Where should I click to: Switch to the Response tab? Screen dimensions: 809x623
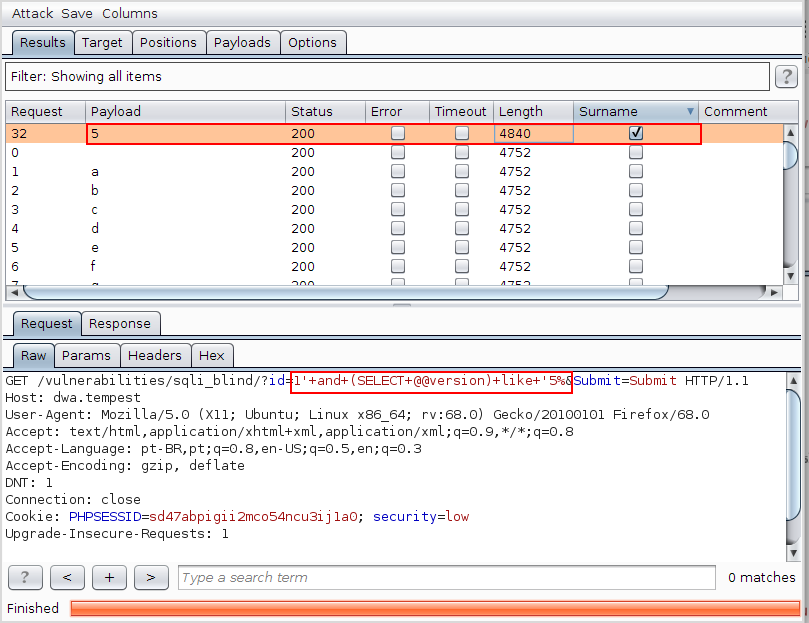coord(120,323)
